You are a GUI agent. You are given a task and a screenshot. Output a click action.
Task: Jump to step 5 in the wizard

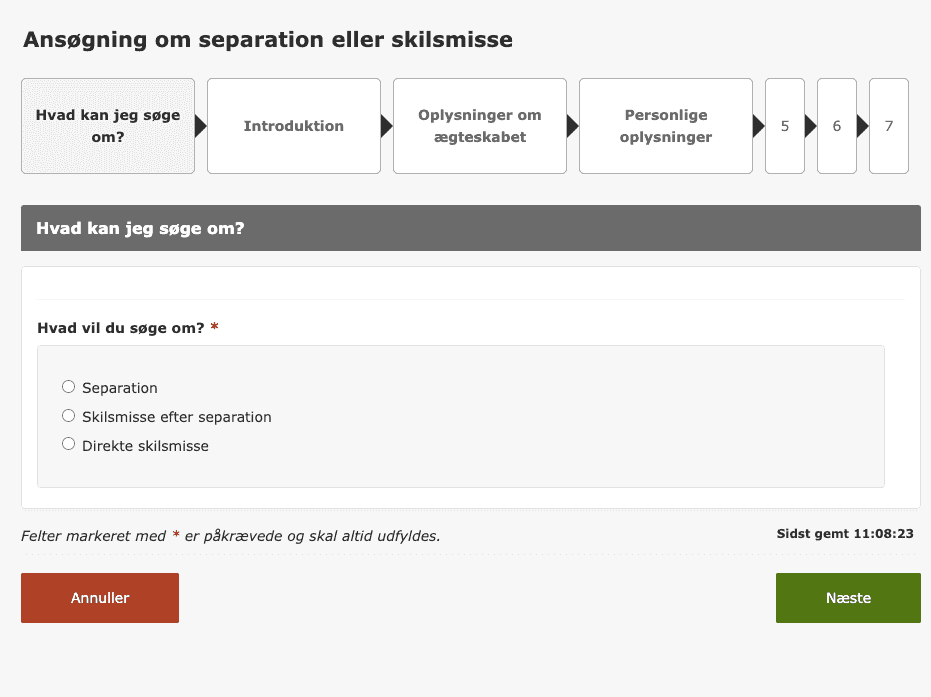(x=785, y=126)
